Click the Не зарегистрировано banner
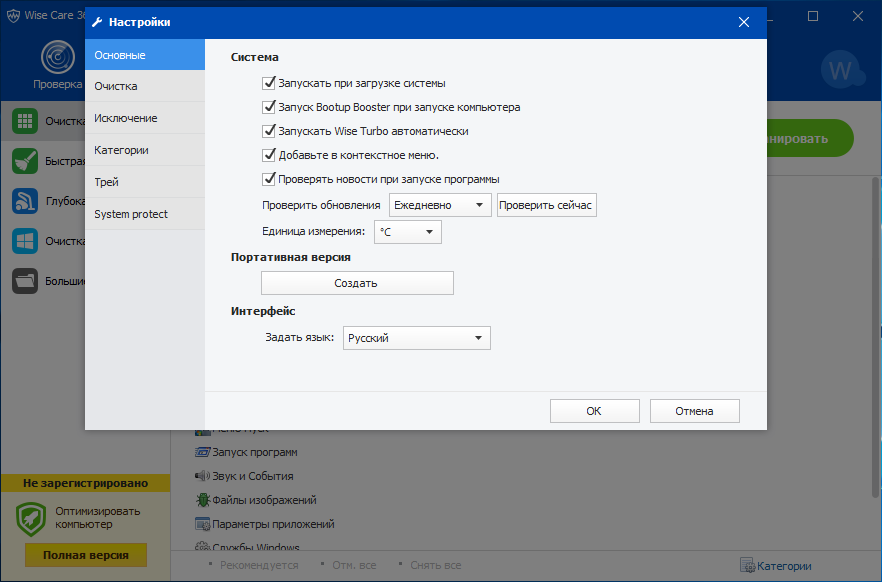This screenshot has width=882, height=582. pyautogui.click(x=86, y=483)
